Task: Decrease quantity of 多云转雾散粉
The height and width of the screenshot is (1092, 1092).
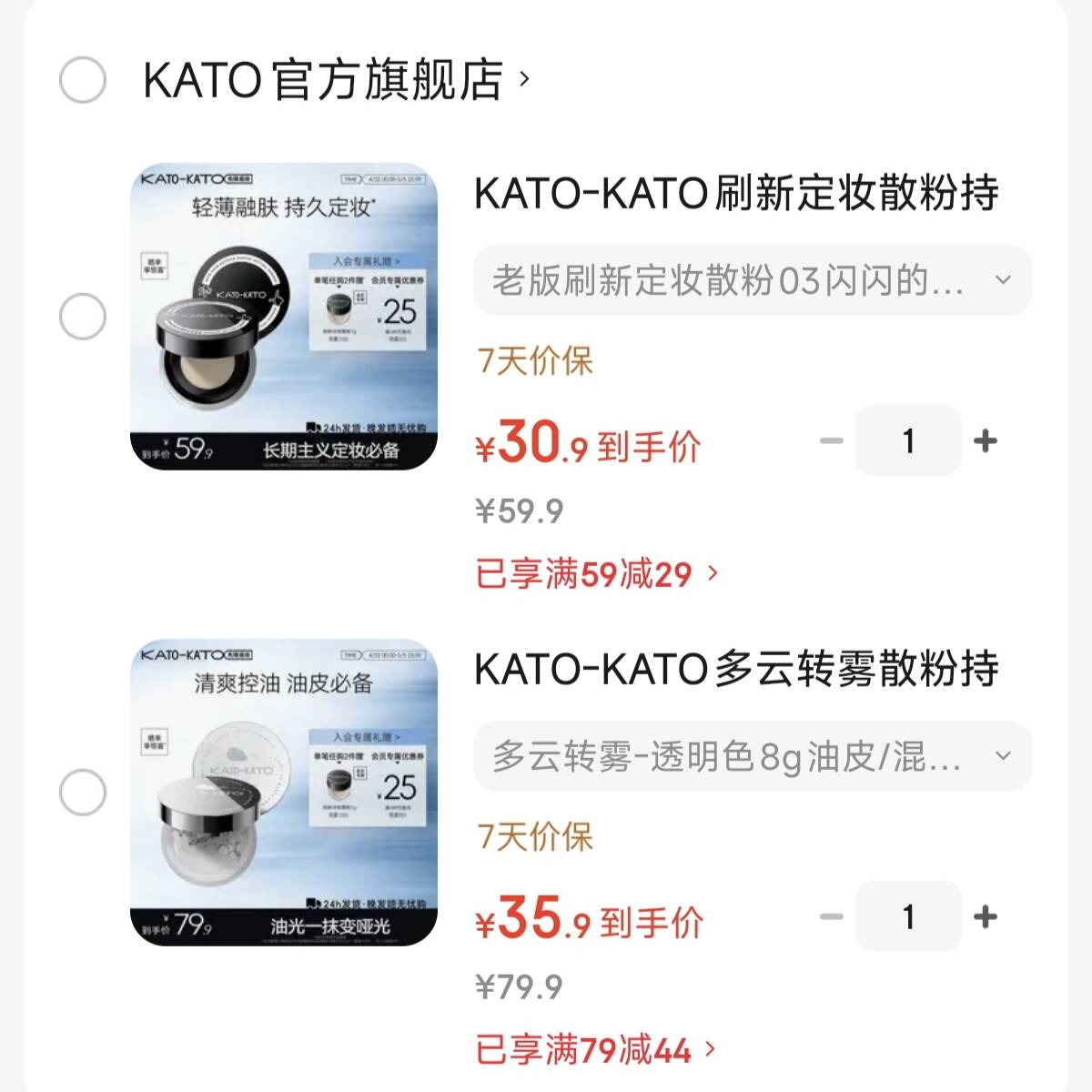Action: [832, 916]
